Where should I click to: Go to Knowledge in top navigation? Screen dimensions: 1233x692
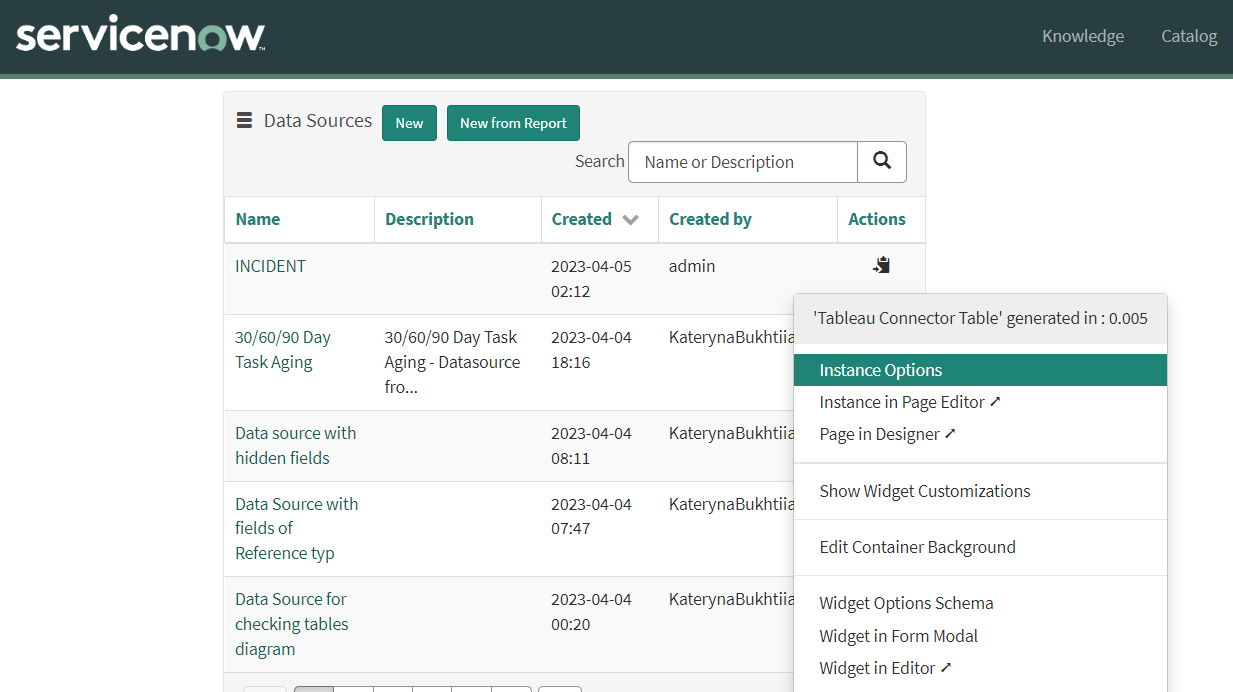pos(1082,36)
